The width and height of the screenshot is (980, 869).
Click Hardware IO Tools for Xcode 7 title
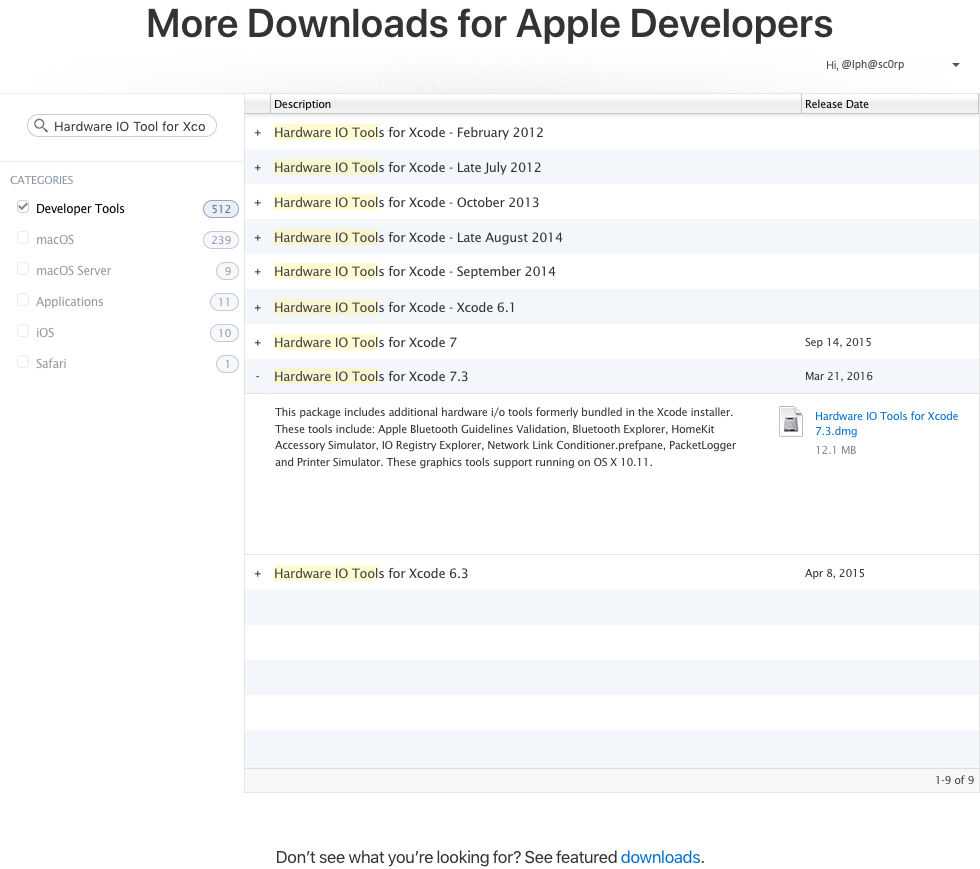[x=365, y=343]
